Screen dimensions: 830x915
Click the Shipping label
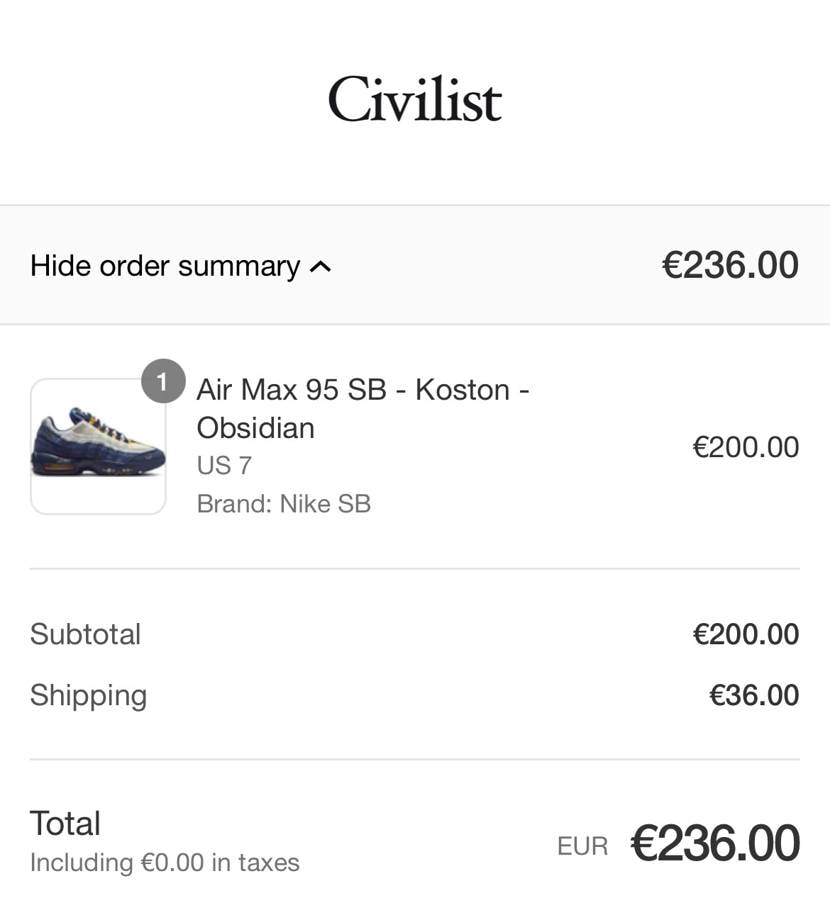[88, 695]
